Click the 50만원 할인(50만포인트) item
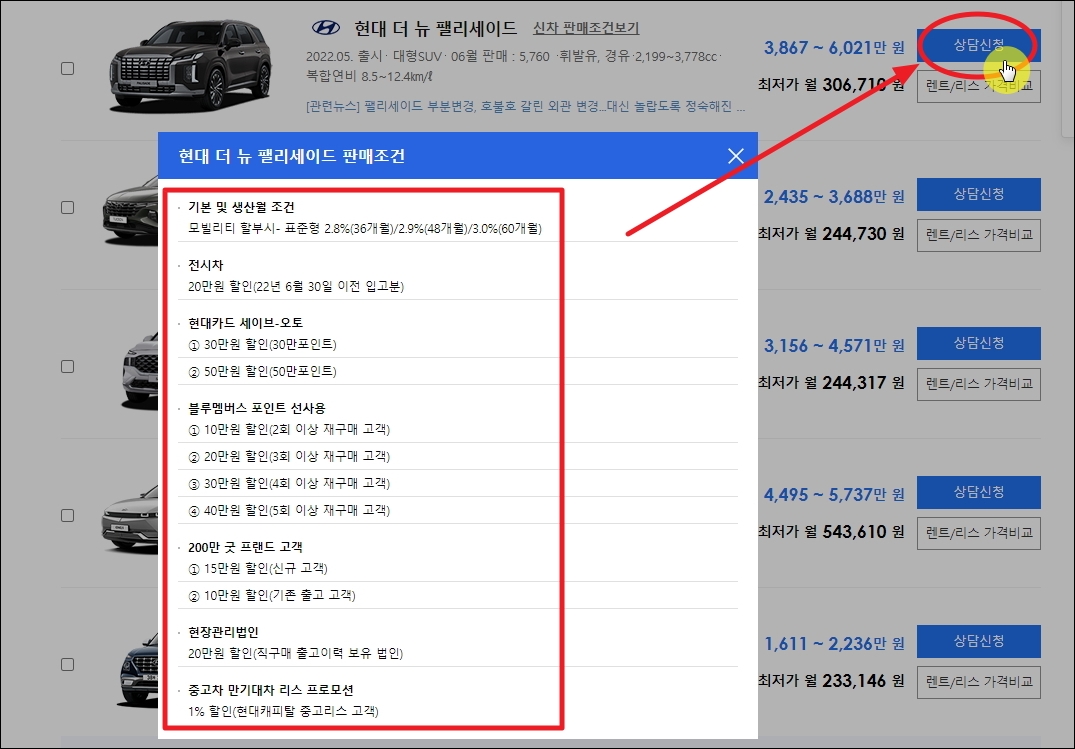The width and height of the screenshot is (1075, 749). 262,372
